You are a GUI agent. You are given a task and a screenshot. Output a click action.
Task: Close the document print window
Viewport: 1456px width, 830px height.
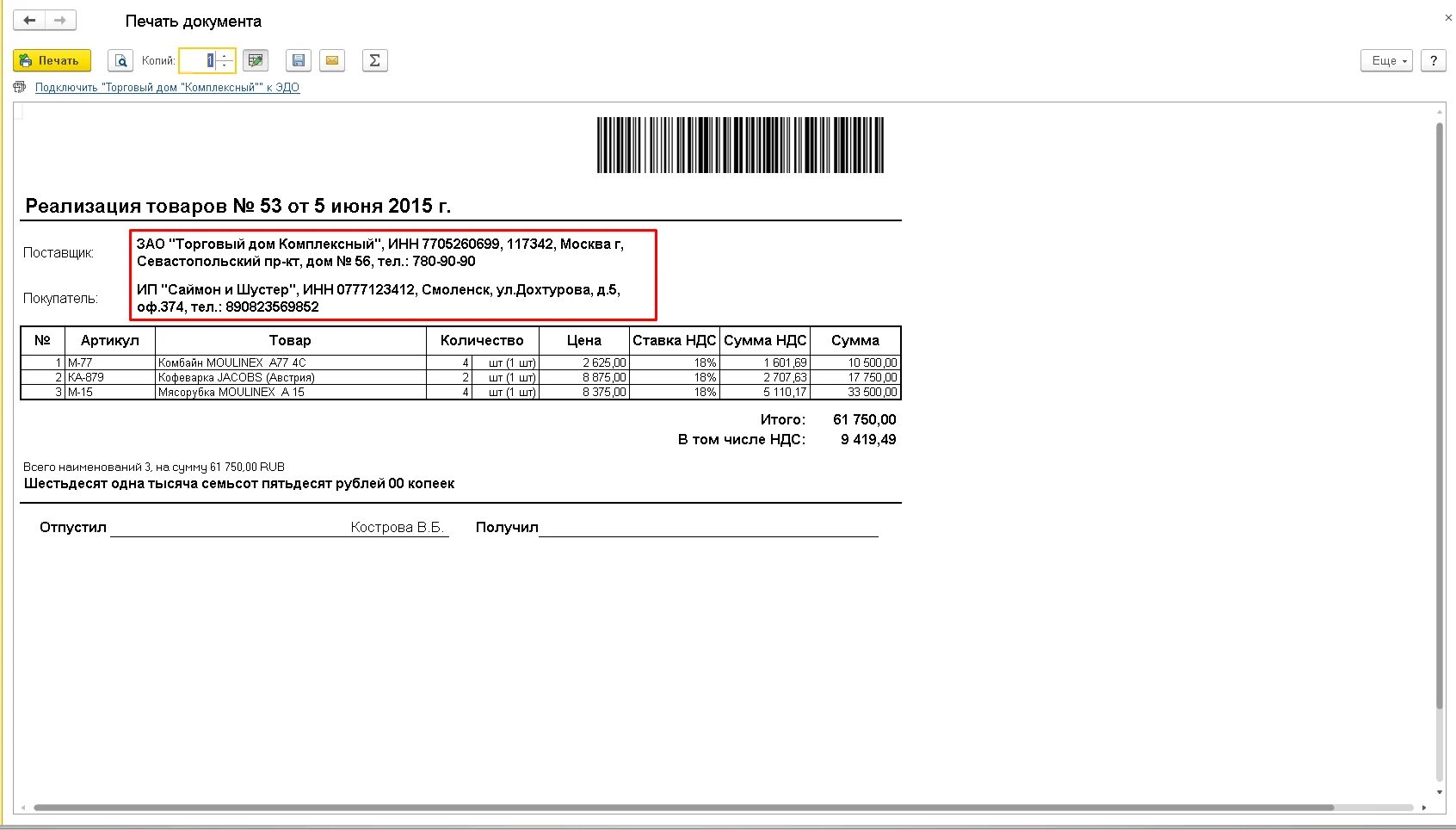[1447, 17]
